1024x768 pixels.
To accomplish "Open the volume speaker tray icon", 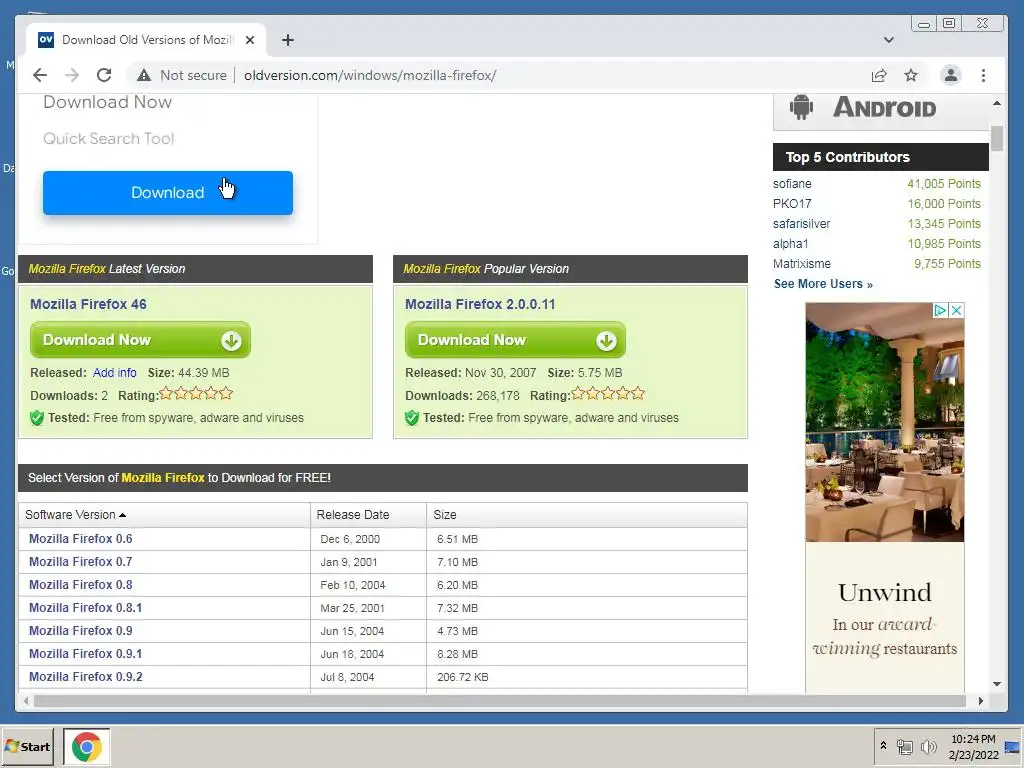I will (x=927, y=746).
